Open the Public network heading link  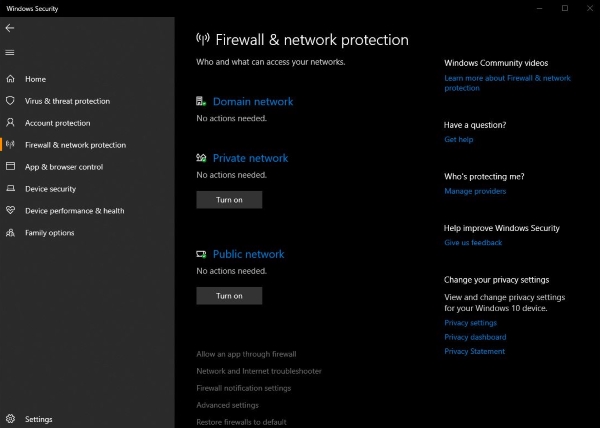[248, 254]
